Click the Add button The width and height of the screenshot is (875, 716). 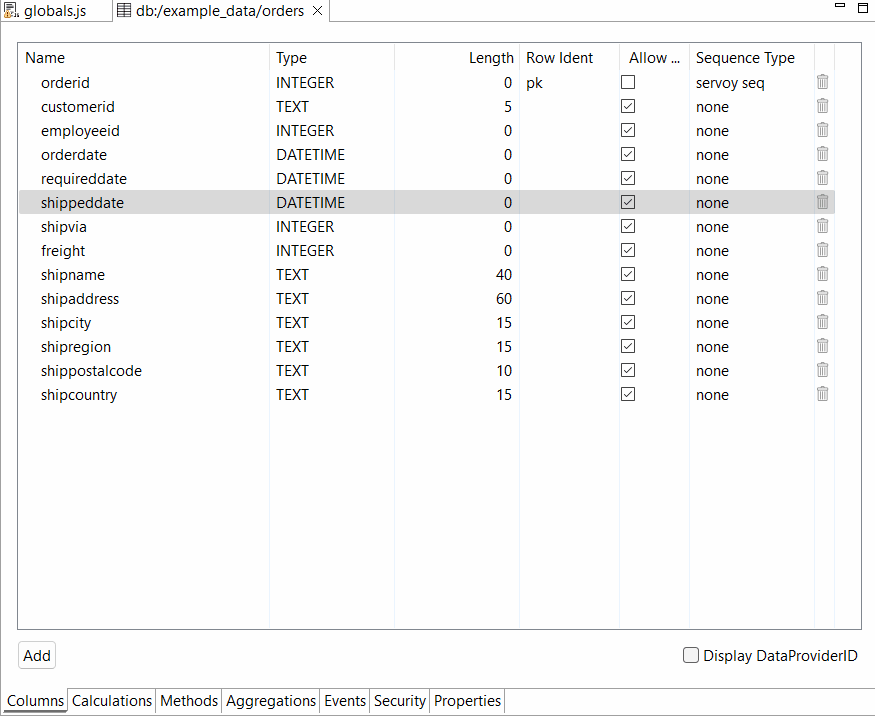pyautogui.click(x=37, y=656)
